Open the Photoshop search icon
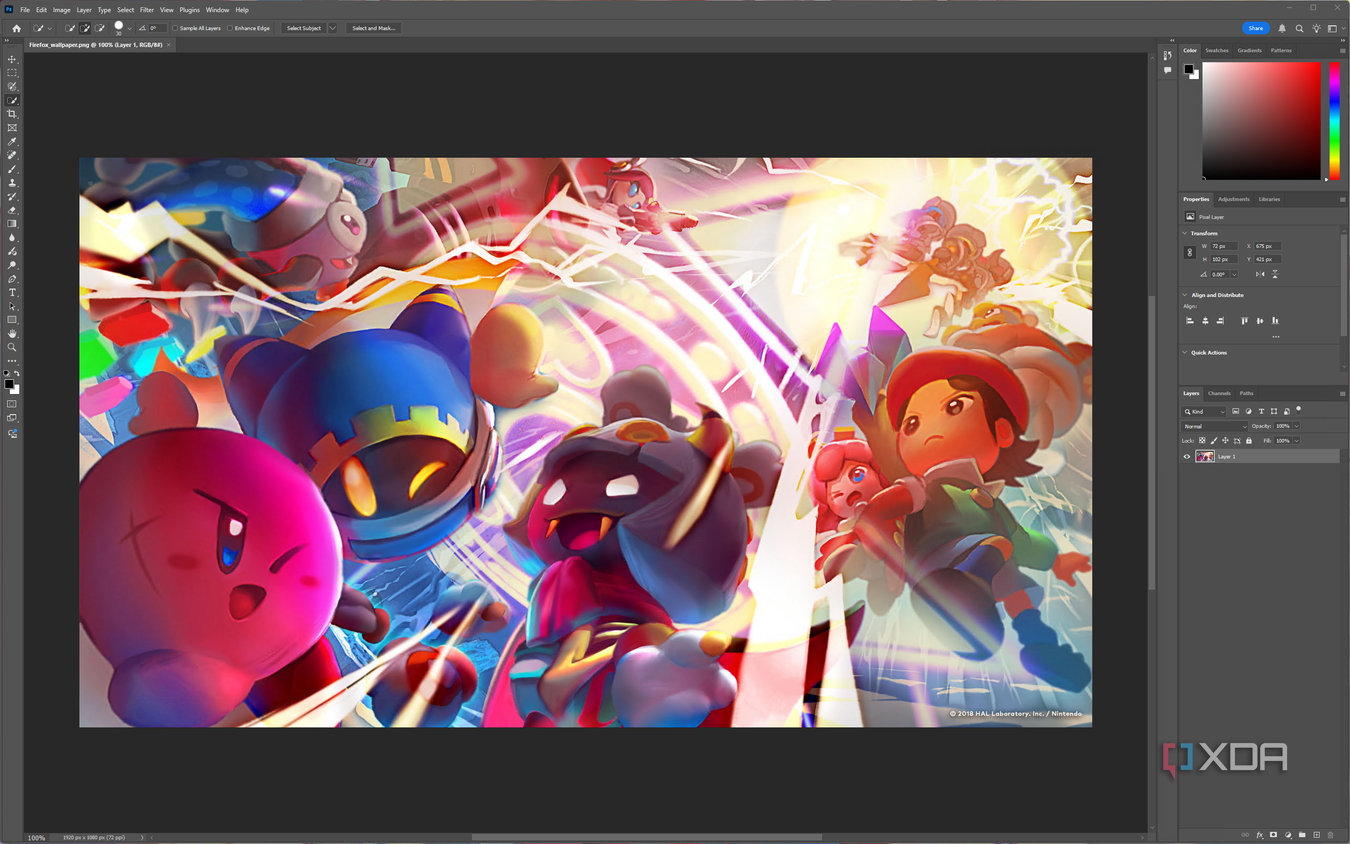This screenshot has width=1350, height=844. point(1299,29)
